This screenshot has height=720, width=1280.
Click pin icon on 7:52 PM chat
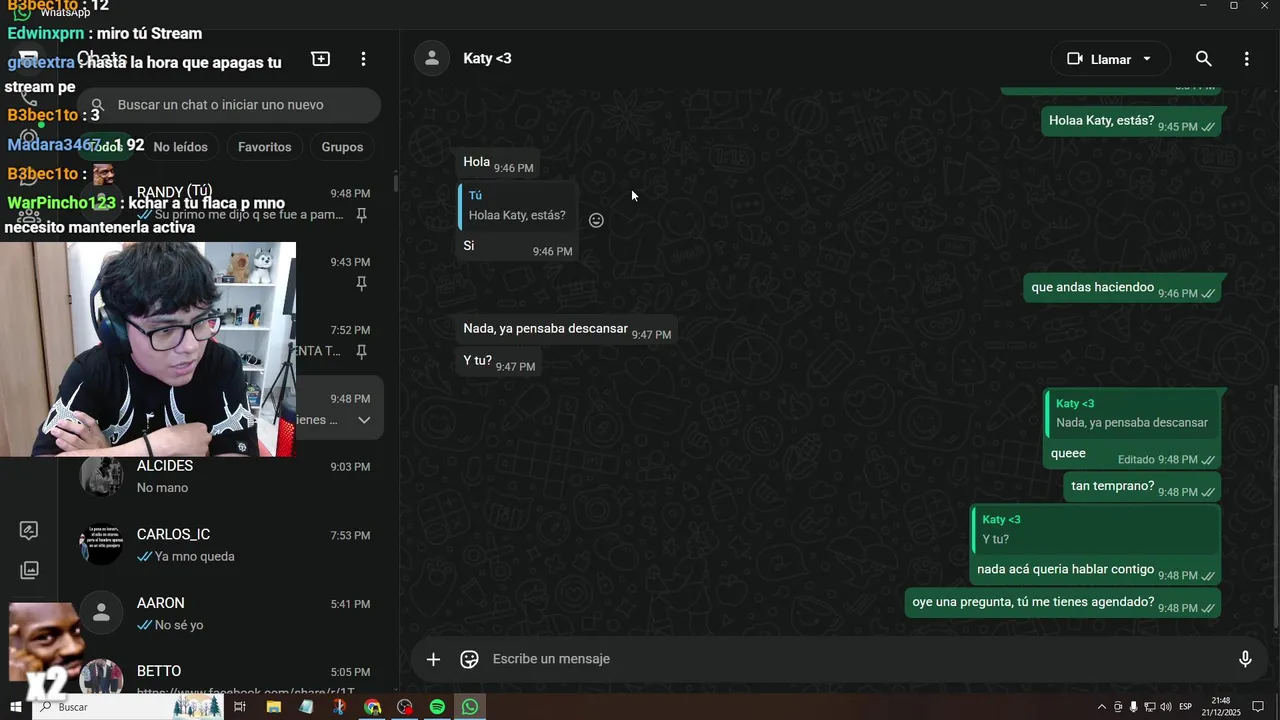click(x=362, y=351)
